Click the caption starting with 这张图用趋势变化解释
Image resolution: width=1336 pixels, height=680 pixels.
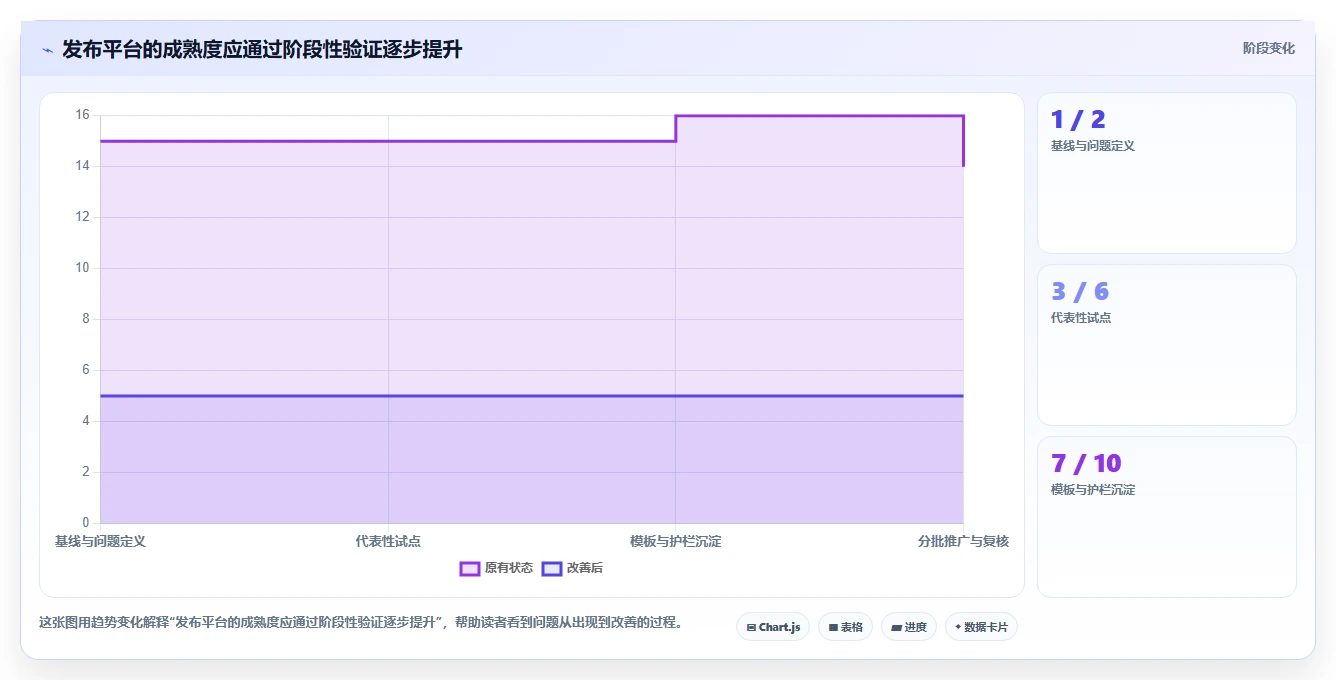click(361, 622)
